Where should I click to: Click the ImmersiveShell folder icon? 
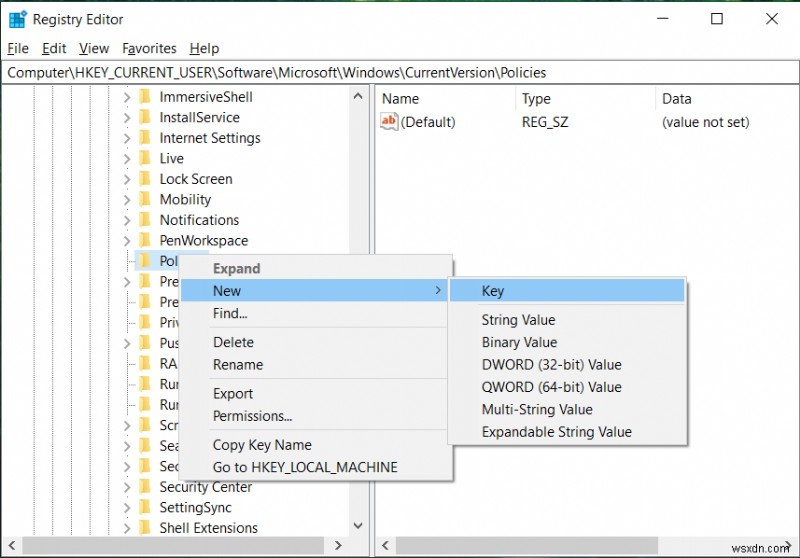pos(145,96)
